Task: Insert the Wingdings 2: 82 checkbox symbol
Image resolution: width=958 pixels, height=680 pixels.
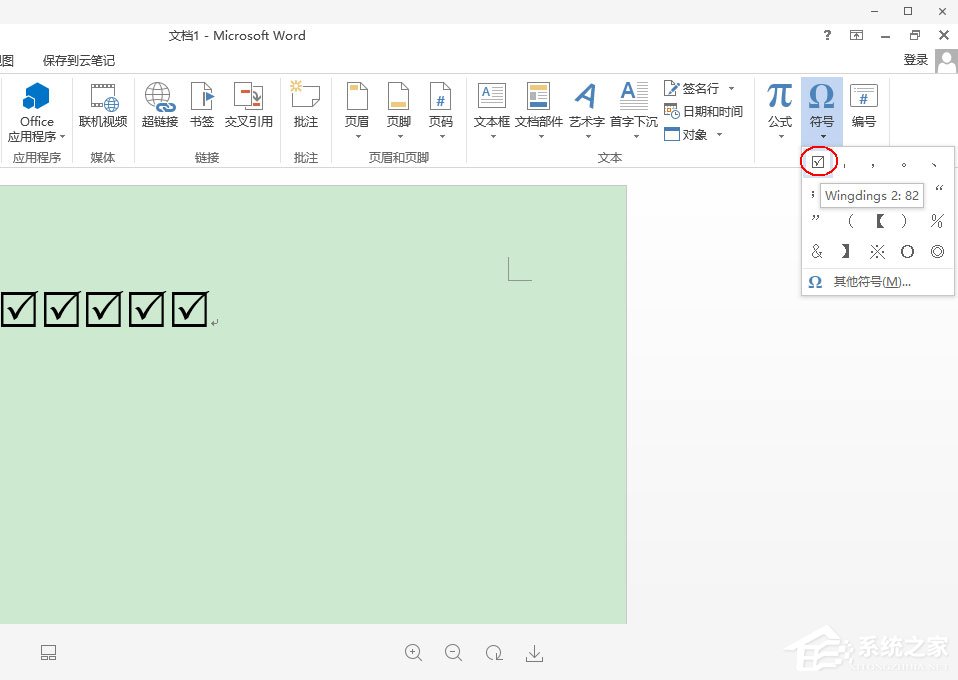Action: pyautogui.click(x=818, y=161)
